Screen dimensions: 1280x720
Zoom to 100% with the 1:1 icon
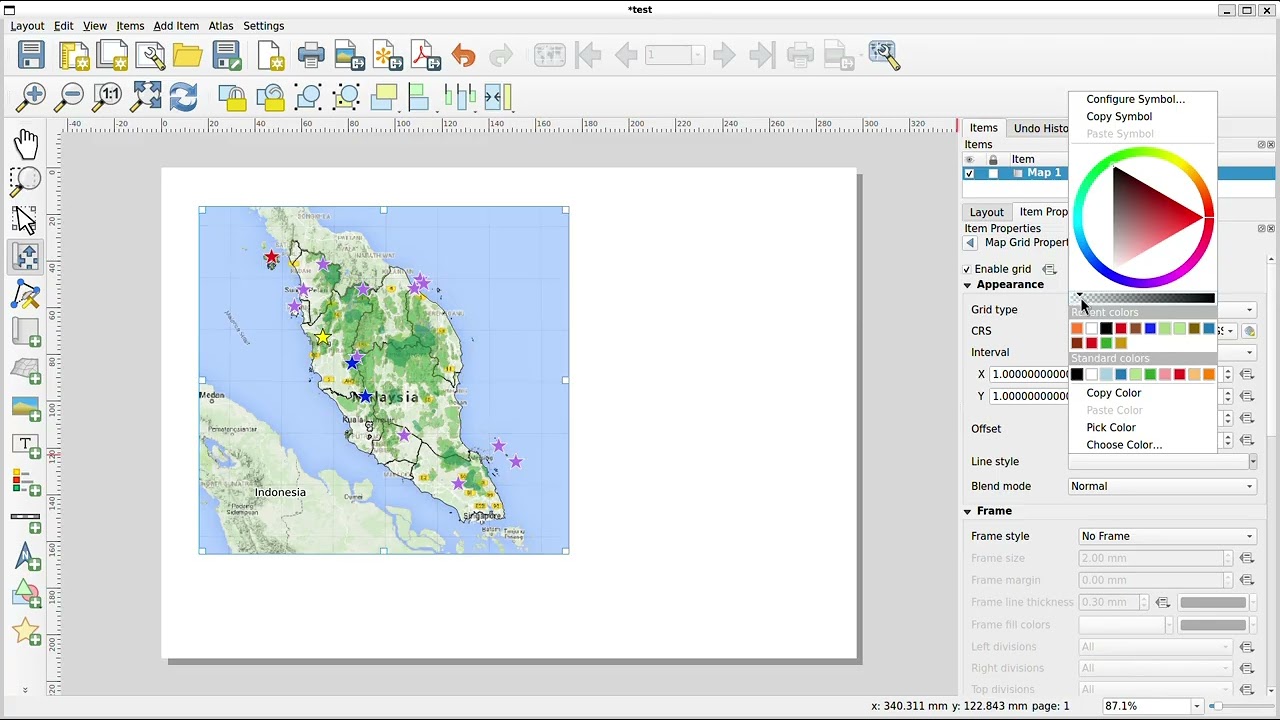click(107, 97)
